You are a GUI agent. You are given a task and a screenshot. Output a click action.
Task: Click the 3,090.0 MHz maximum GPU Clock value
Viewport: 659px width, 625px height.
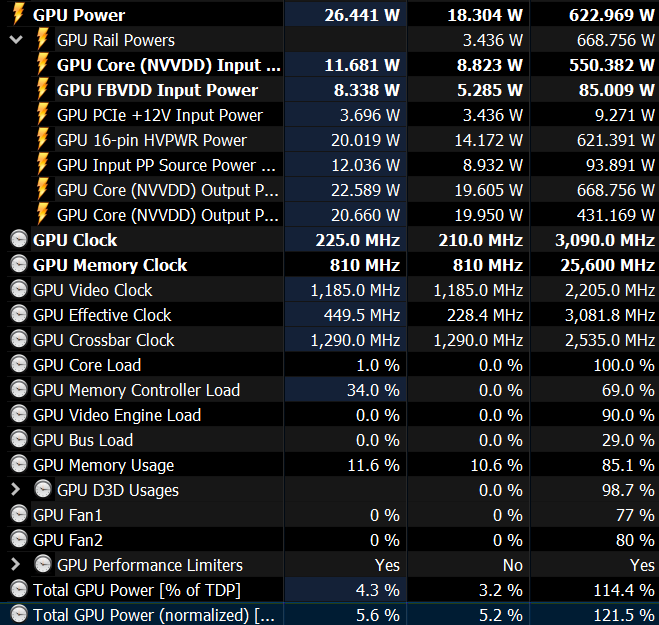pyautogui.click(x=605, y=240)
